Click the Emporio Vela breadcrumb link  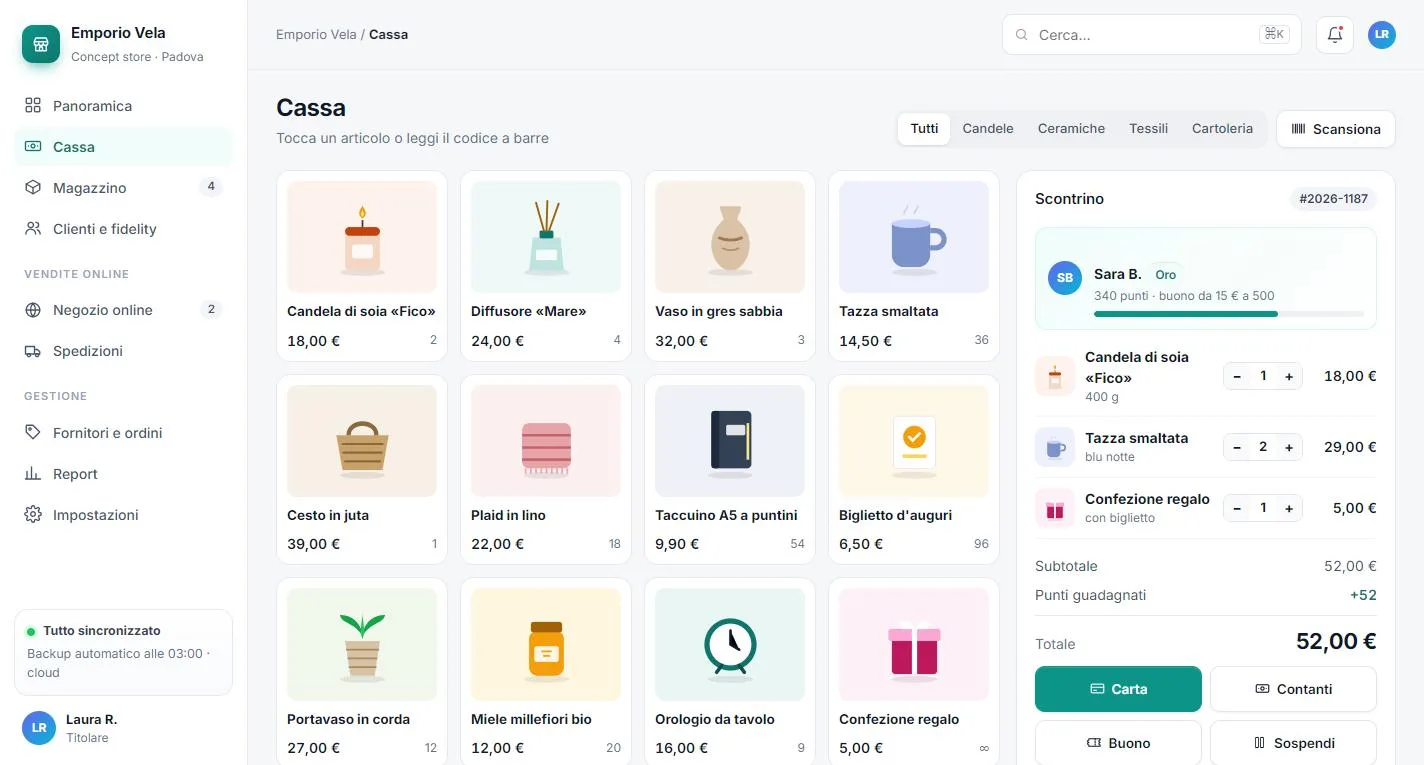(x=316, y=34)
